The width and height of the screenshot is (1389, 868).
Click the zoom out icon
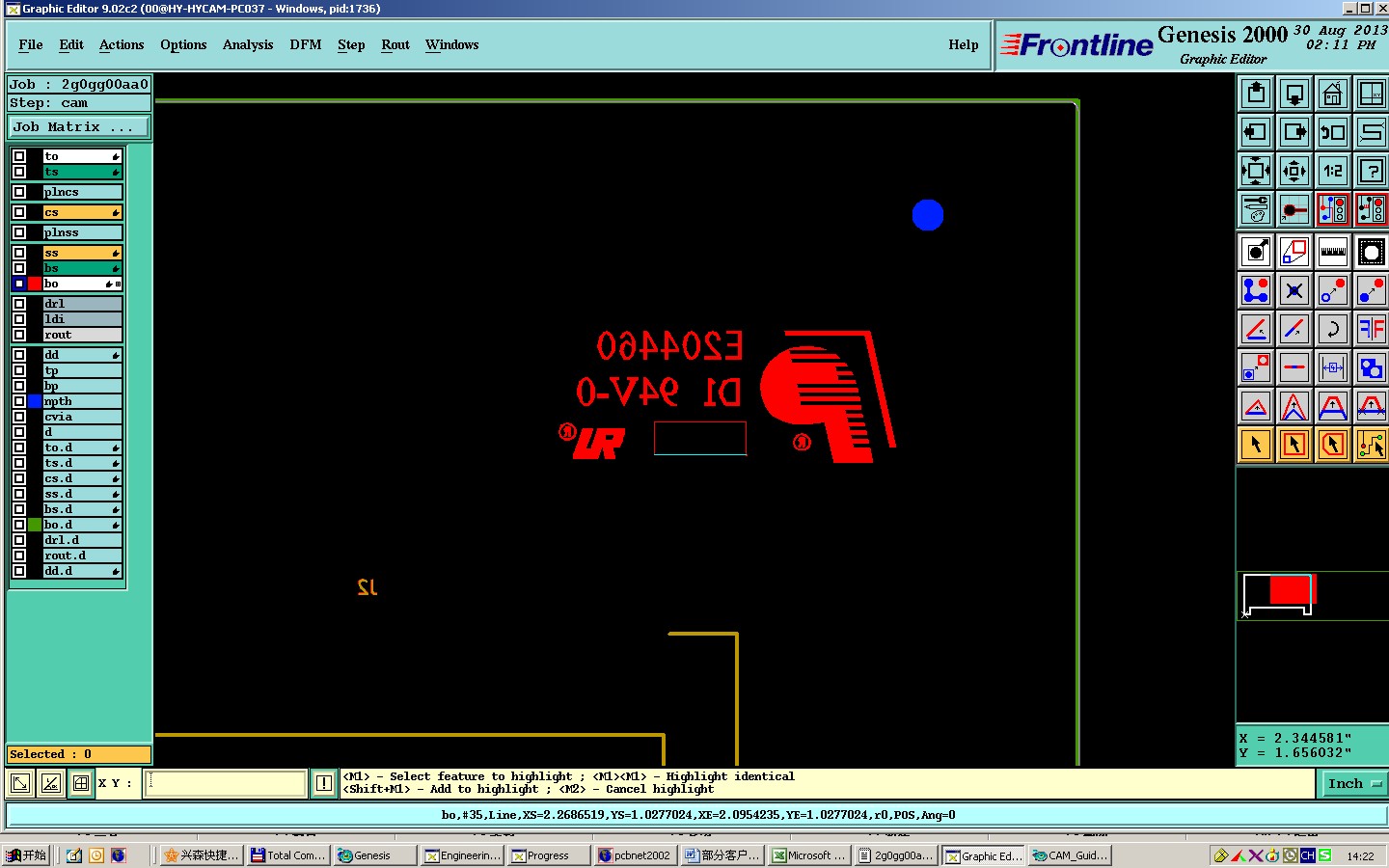pos(1294,171)
